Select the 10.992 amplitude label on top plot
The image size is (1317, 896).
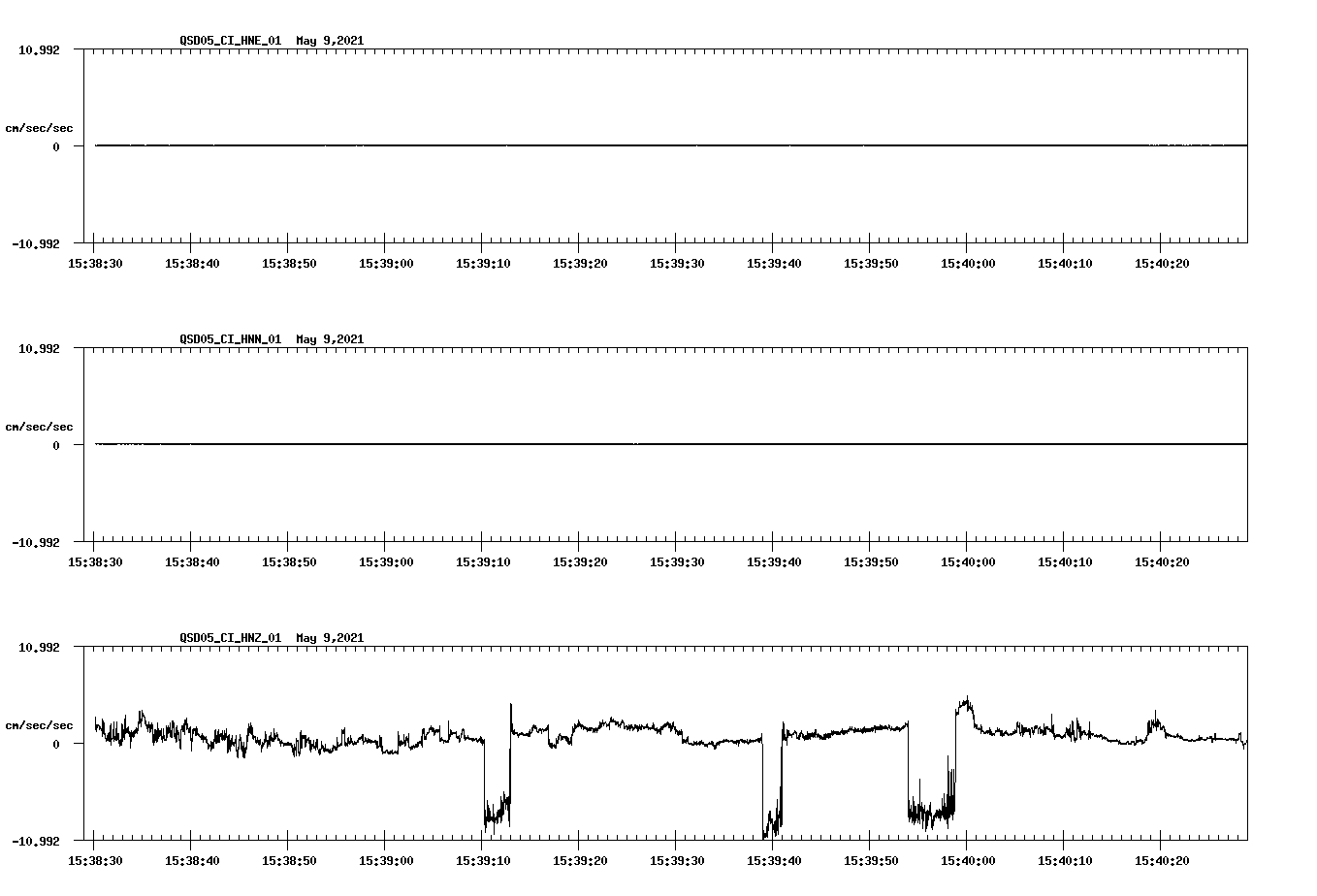[39, 48]
